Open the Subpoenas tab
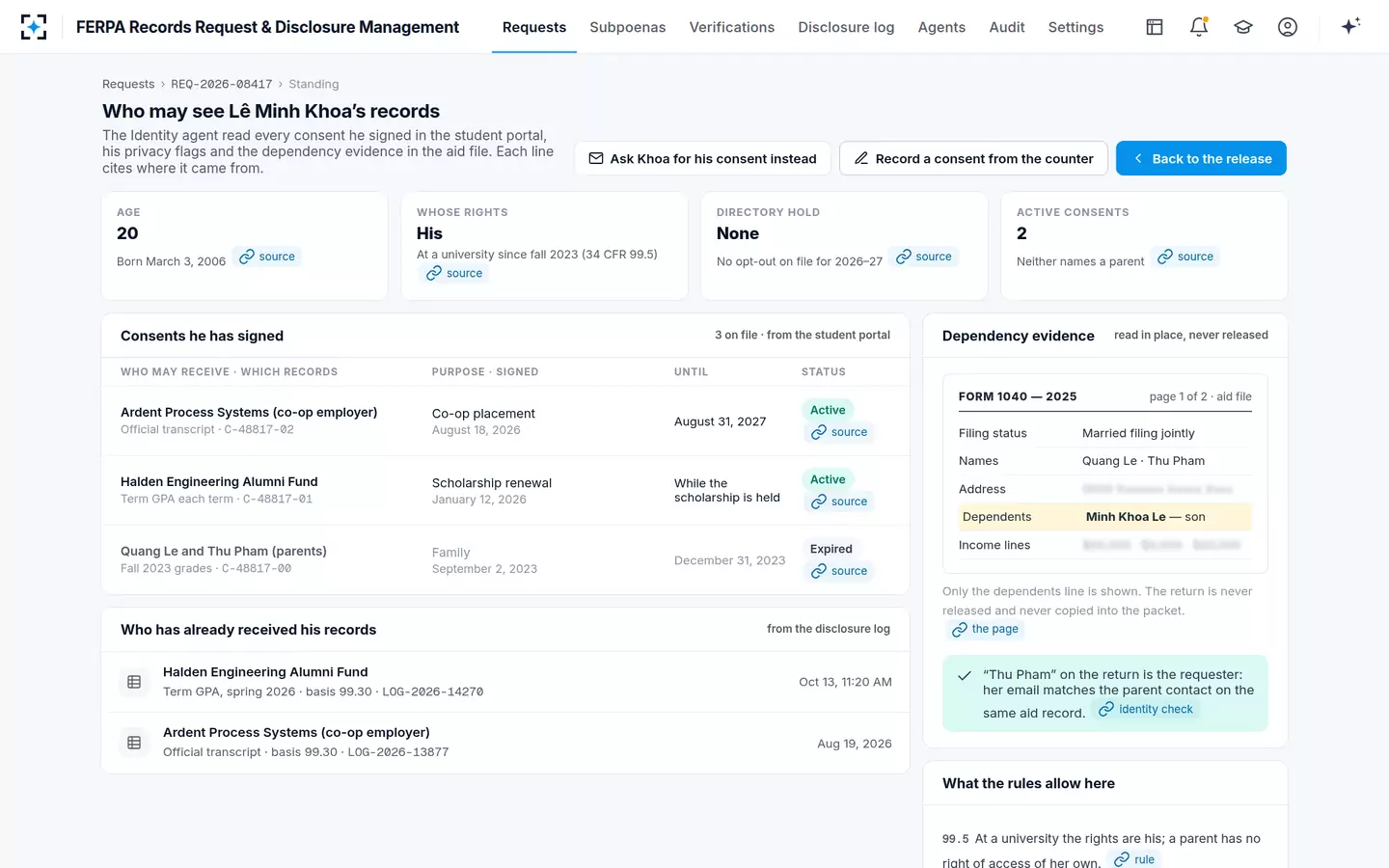Viewport: 1389px width, 868px height. tap(628, 27)
